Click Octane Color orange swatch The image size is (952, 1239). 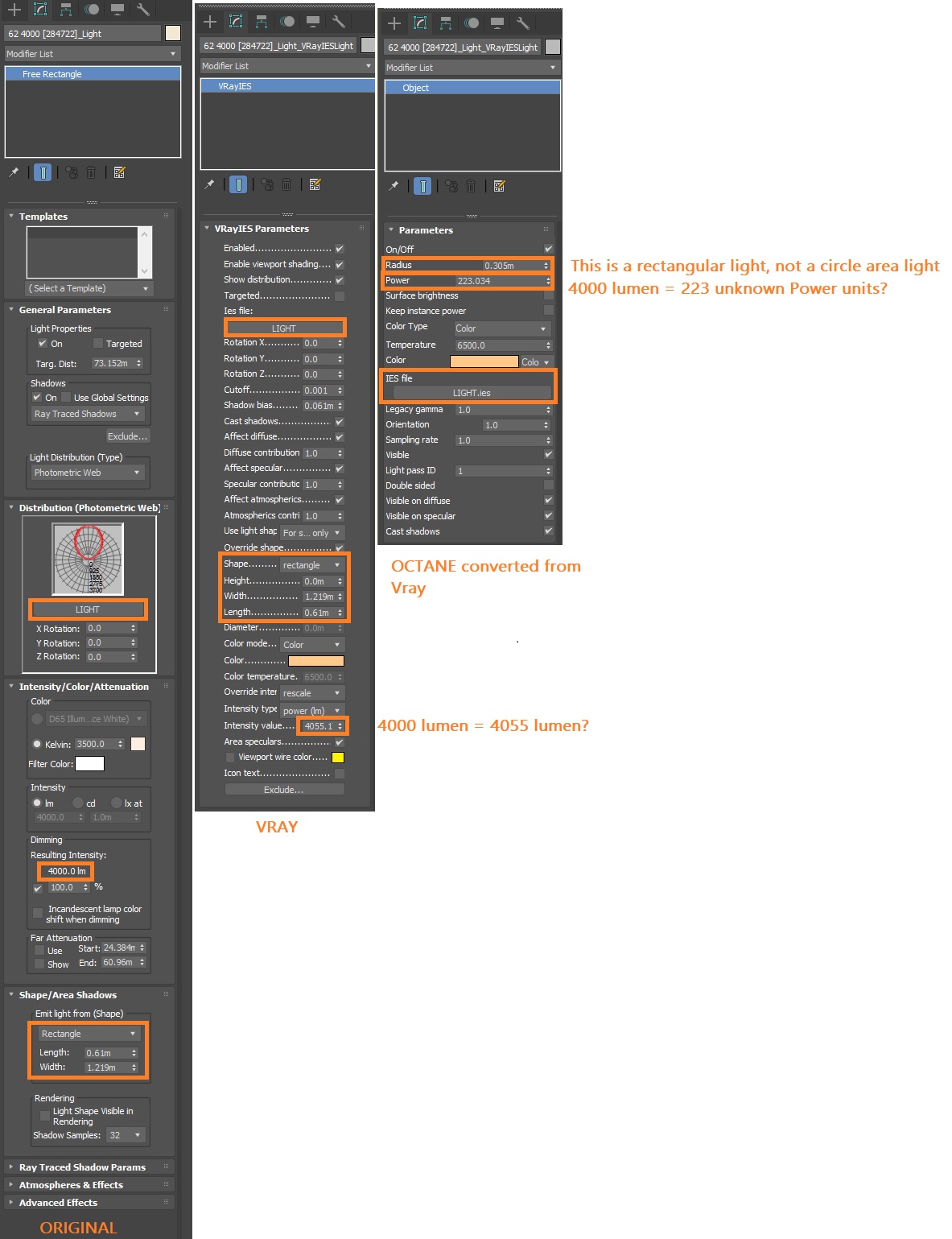point(484,361)
